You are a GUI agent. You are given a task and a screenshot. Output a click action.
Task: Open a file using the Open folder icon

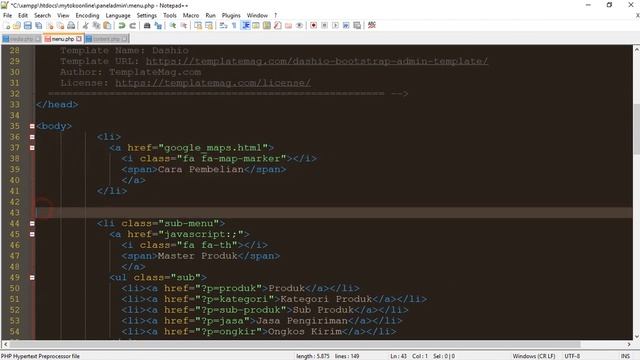pos(17,25)
